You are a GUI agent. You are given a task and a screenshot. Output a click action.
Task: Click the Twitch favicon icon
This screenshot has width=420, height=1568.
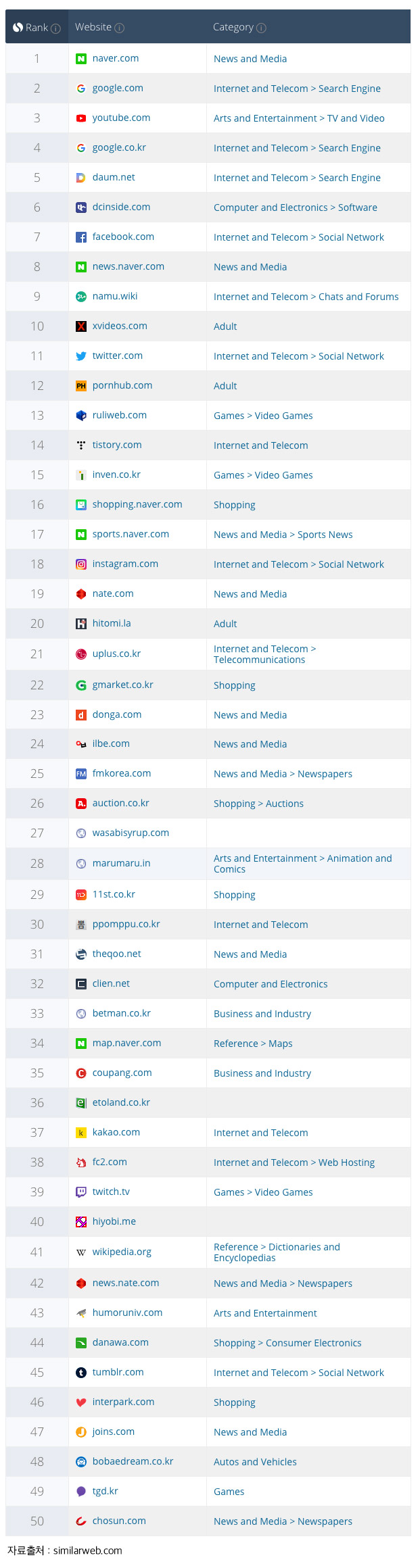point(81,1192)
